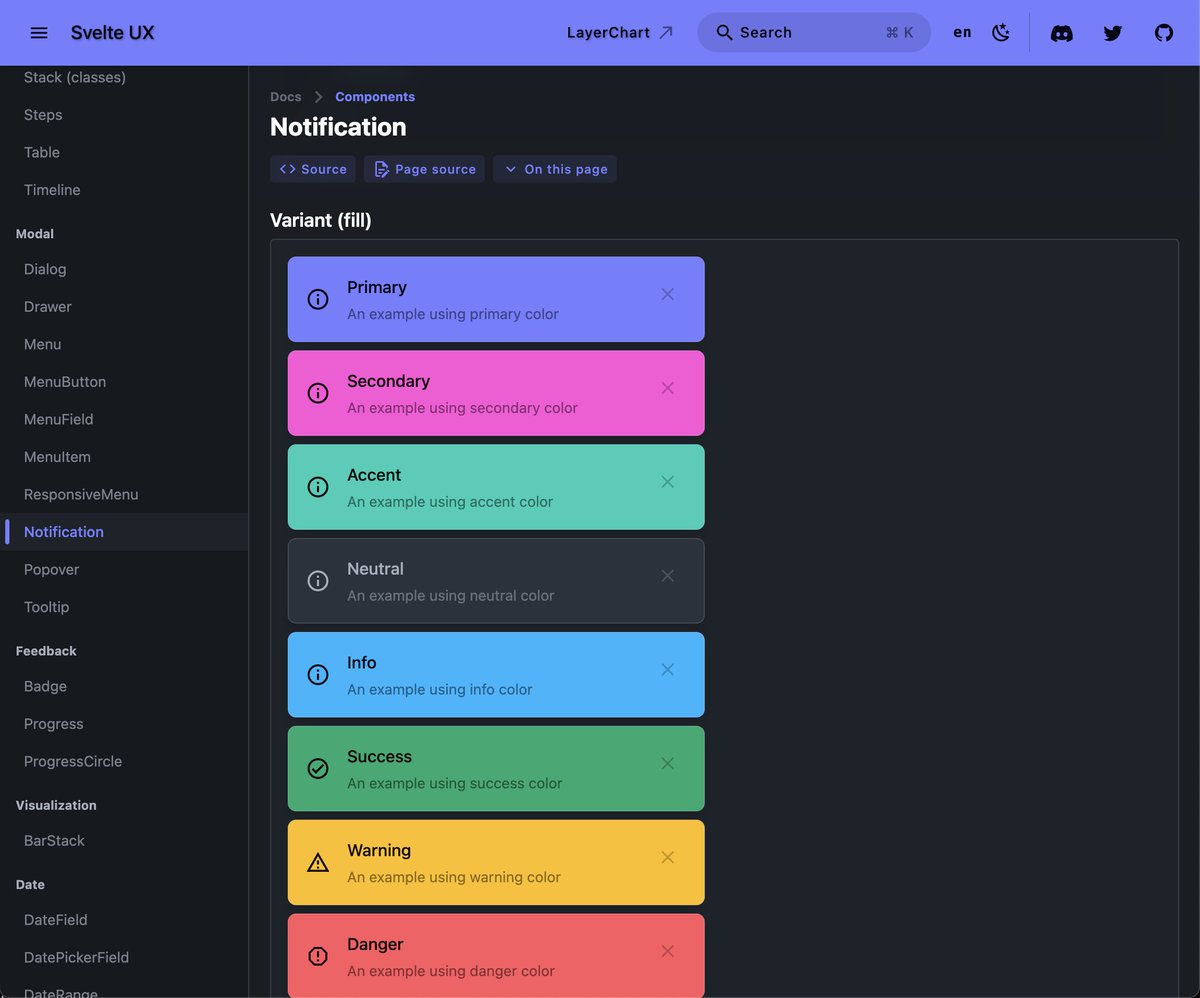This screenshot has height=998, width=1200.
Task: Click the Twitter icon in the header
Action: [x=1112, y=32]
